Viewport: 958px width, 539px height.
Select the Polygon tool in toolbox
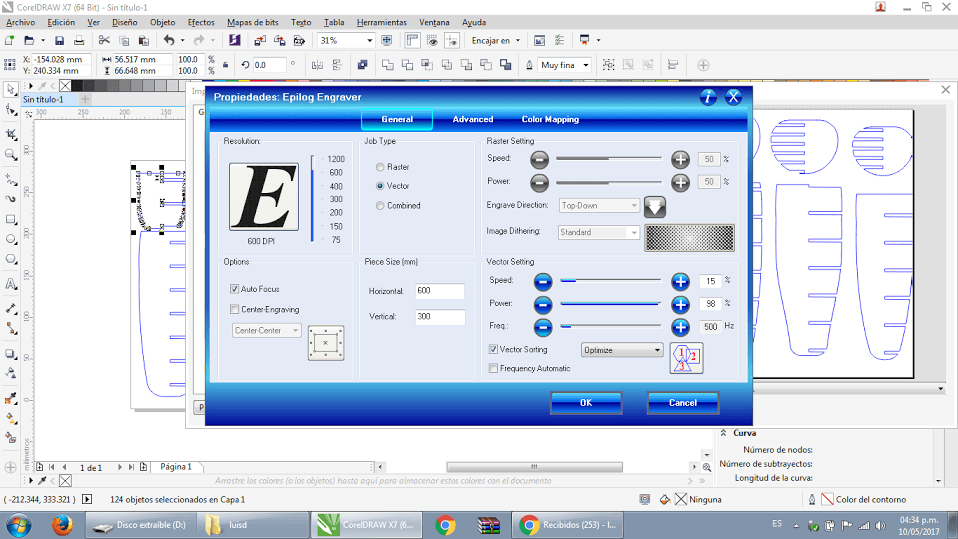tap(10, 260)
